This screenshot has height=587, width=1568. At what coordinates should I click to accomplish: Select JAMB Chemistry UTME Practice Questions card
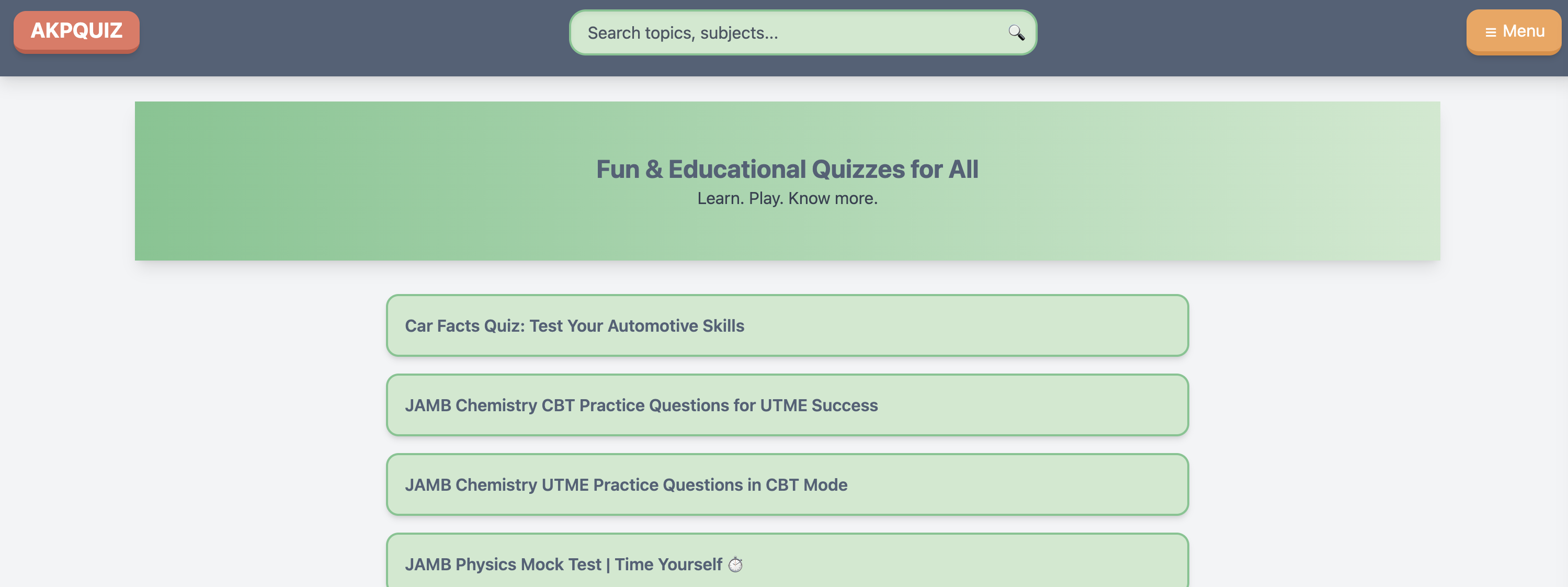pyautogui.click(x=787, y=484)
